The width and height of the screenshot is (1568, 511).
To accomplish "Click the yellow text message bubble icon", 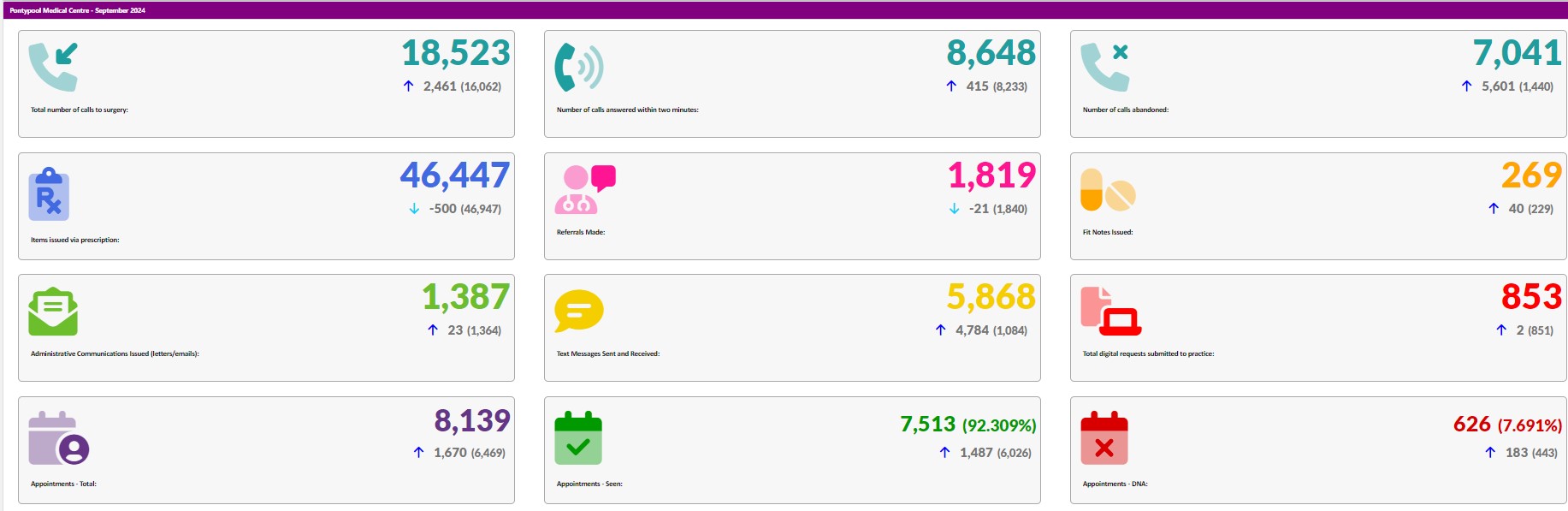I will 579,312.
